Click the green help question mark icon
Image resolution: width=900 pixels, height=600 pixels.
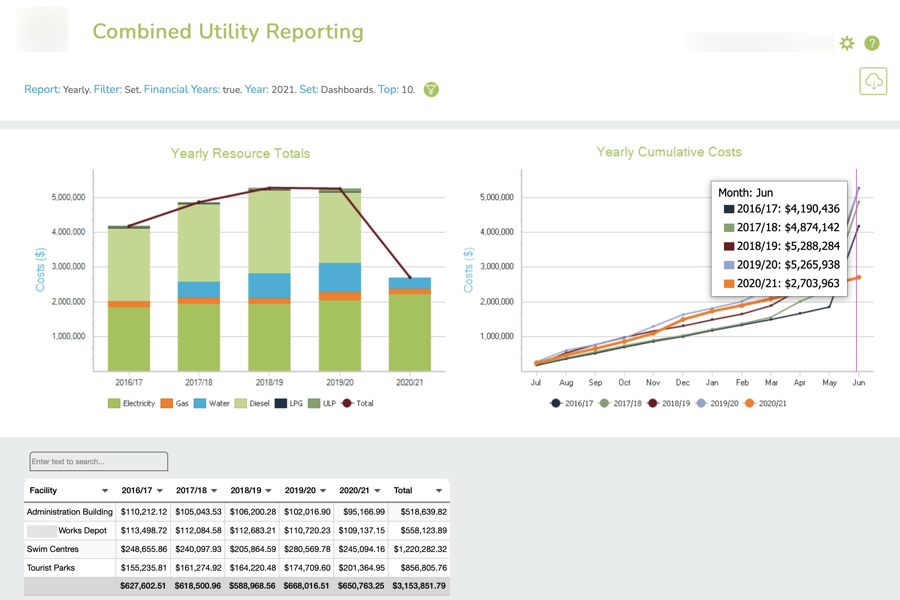872,43
